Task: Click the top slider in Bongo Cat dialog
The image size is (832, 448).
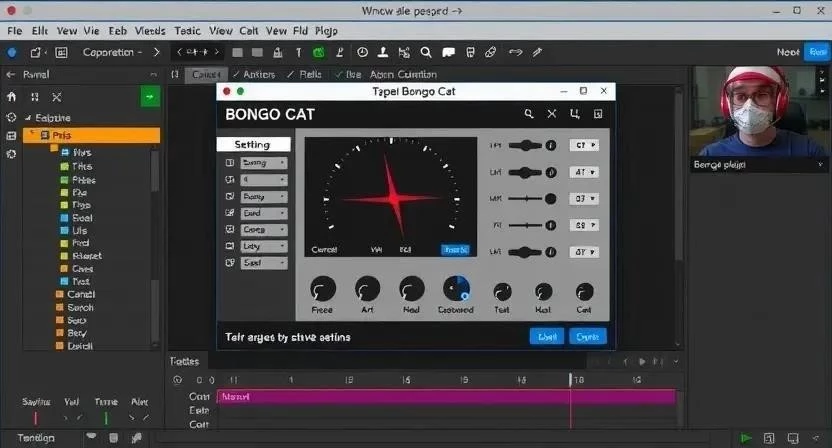Action: click(x=525, y=145)
